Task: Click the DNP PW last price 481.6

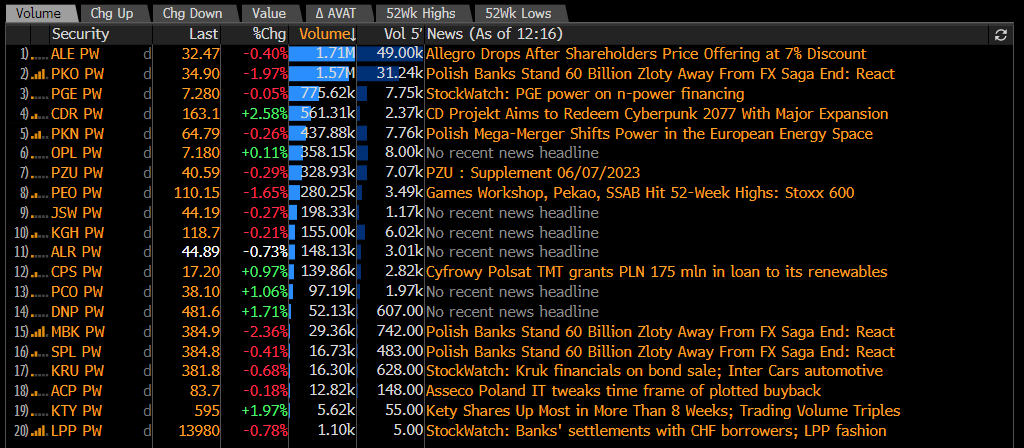Action: (x=203, y=312)
